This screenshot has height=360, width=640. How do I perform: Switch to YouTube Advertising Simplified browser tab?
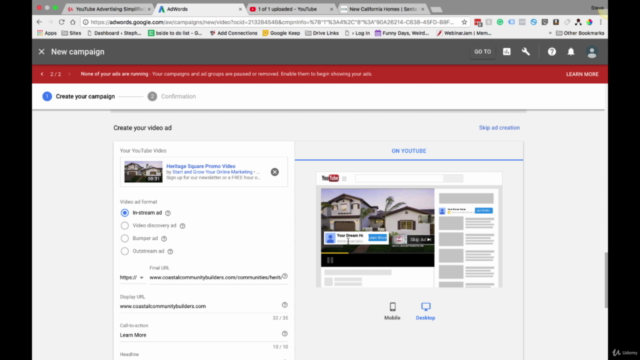tap(109, 9)
